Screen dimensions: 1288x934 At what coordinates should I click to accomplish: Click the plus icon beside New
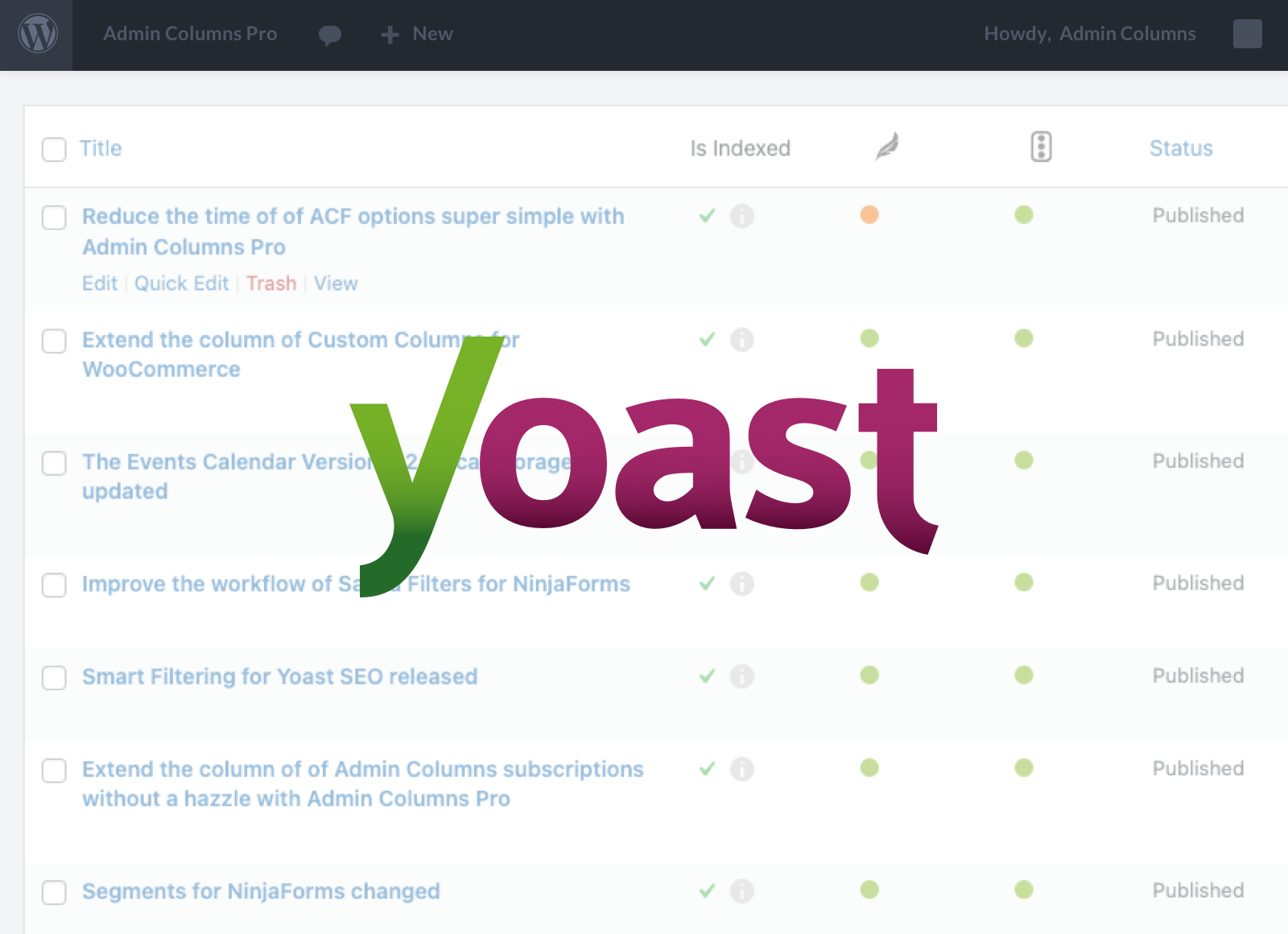point(390,35)
